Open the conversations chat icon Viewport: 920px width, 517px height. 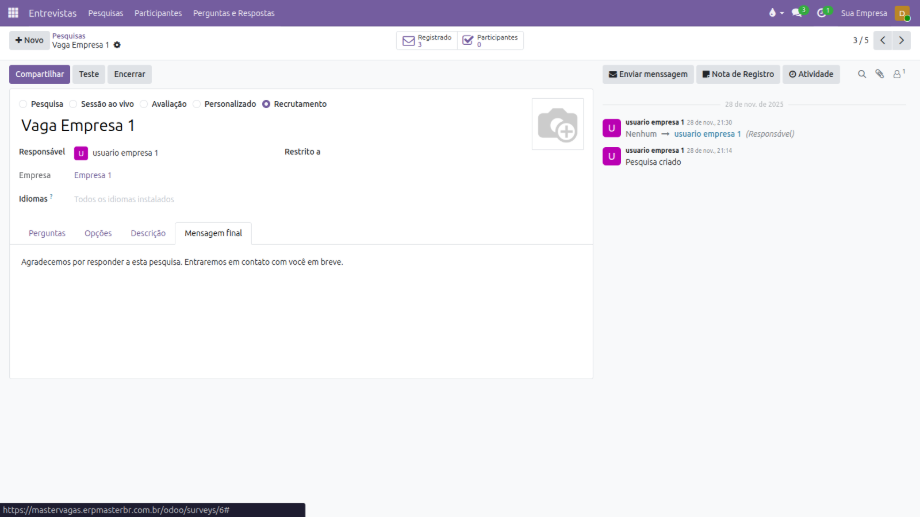[x=797, y=13]
